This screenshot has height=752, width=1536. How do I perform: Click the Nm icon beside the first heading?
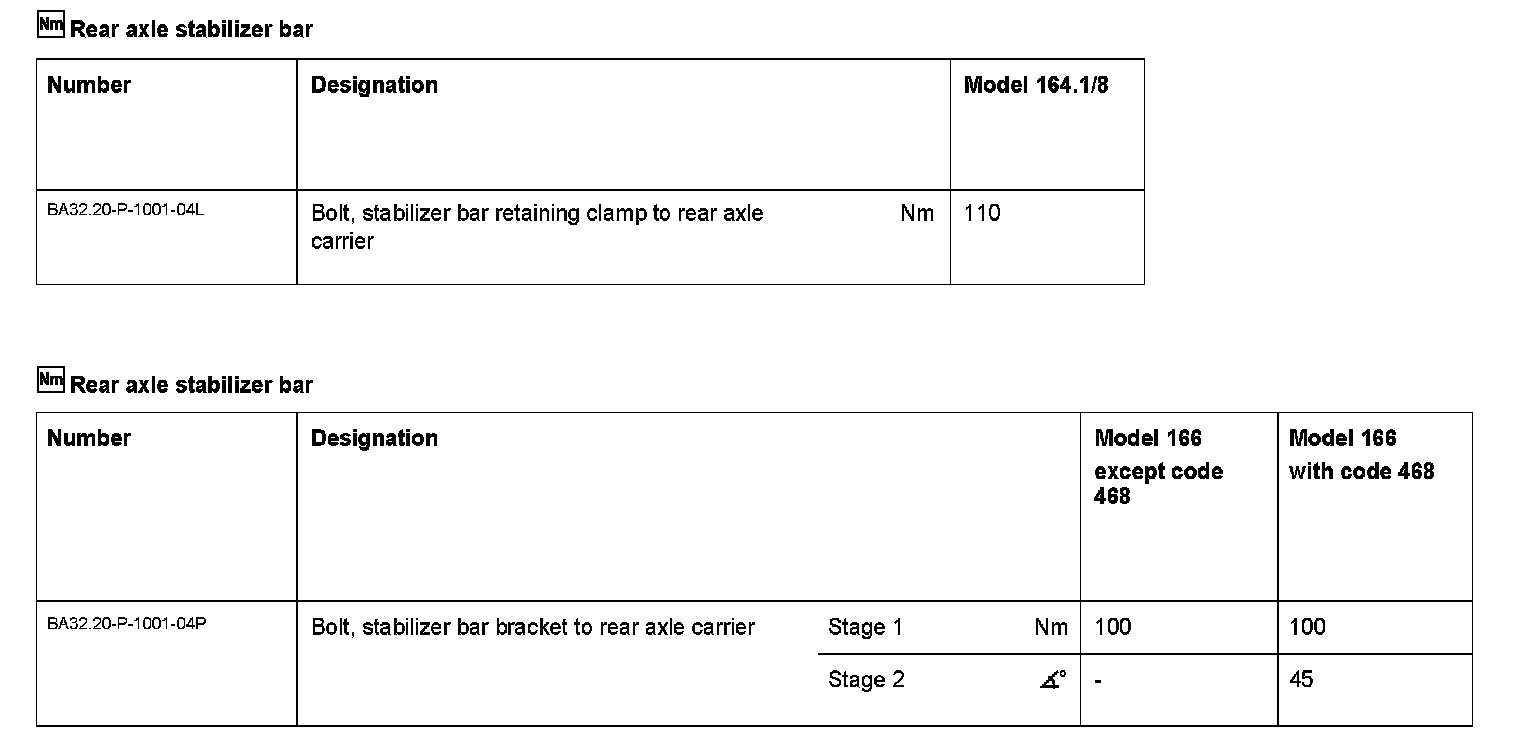[x=50, y=25]
